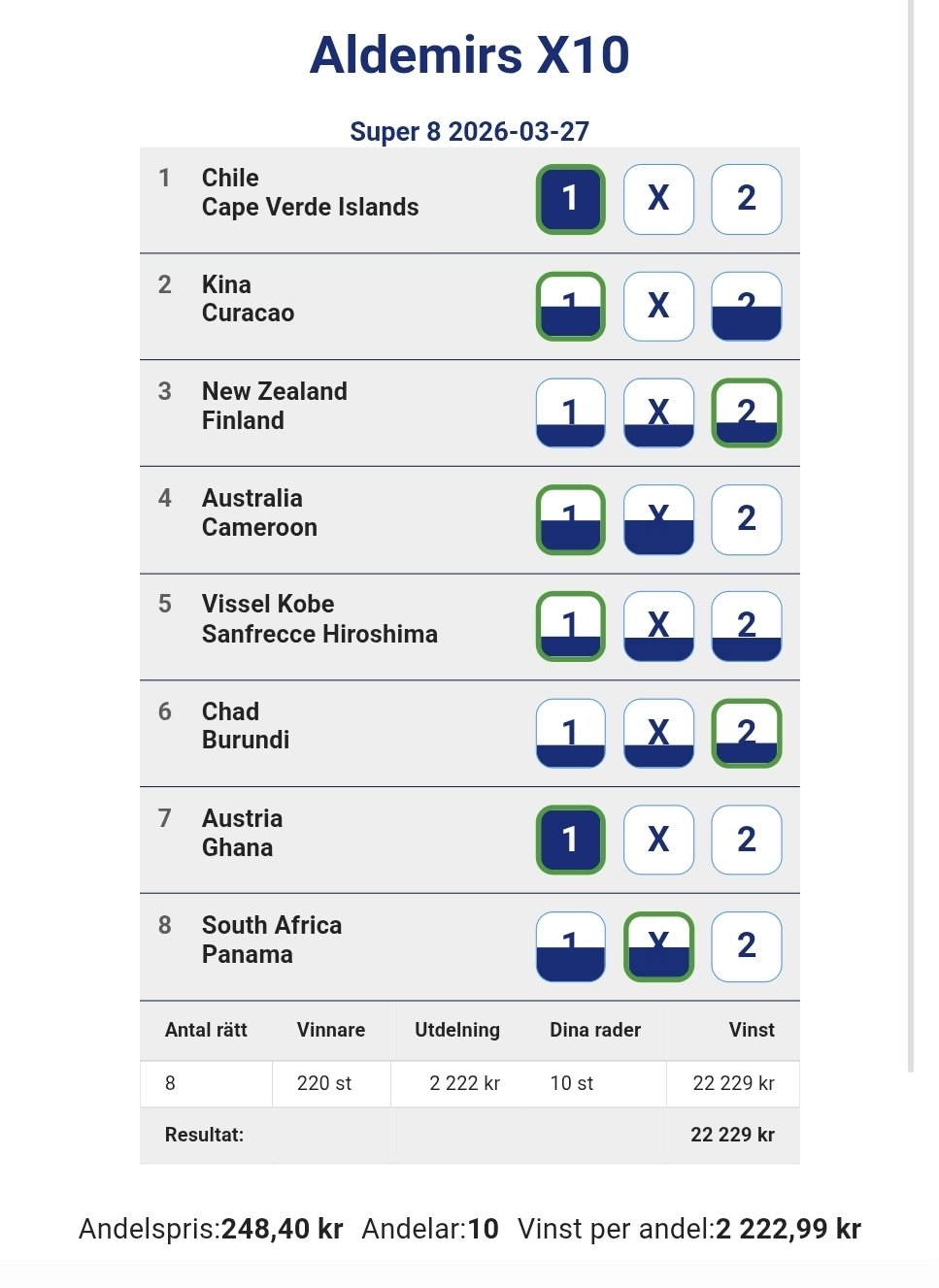The width and height of the screenshot is (939, 1288).
Task: Toggle the 2 pick for Australia match
Action: tap(746, 519)
